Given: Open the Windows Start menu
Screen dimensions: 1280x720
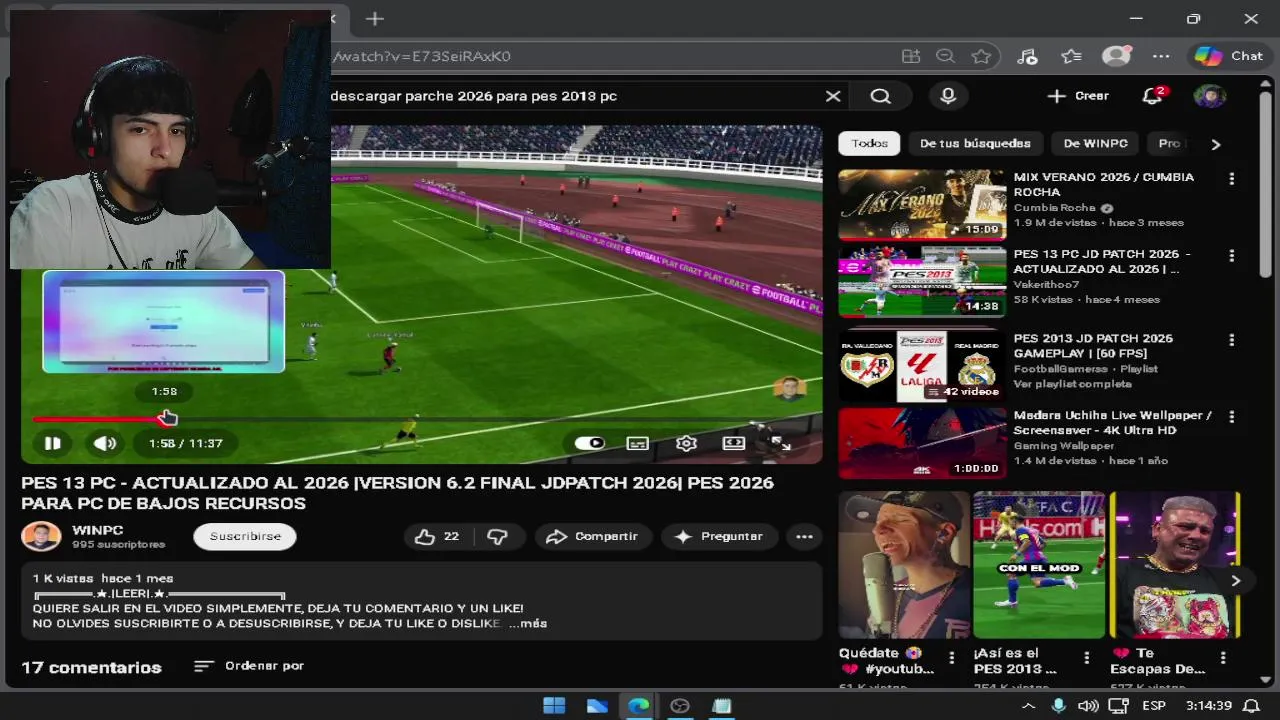Looking at the screenshot, I should (x=554, y=706).
